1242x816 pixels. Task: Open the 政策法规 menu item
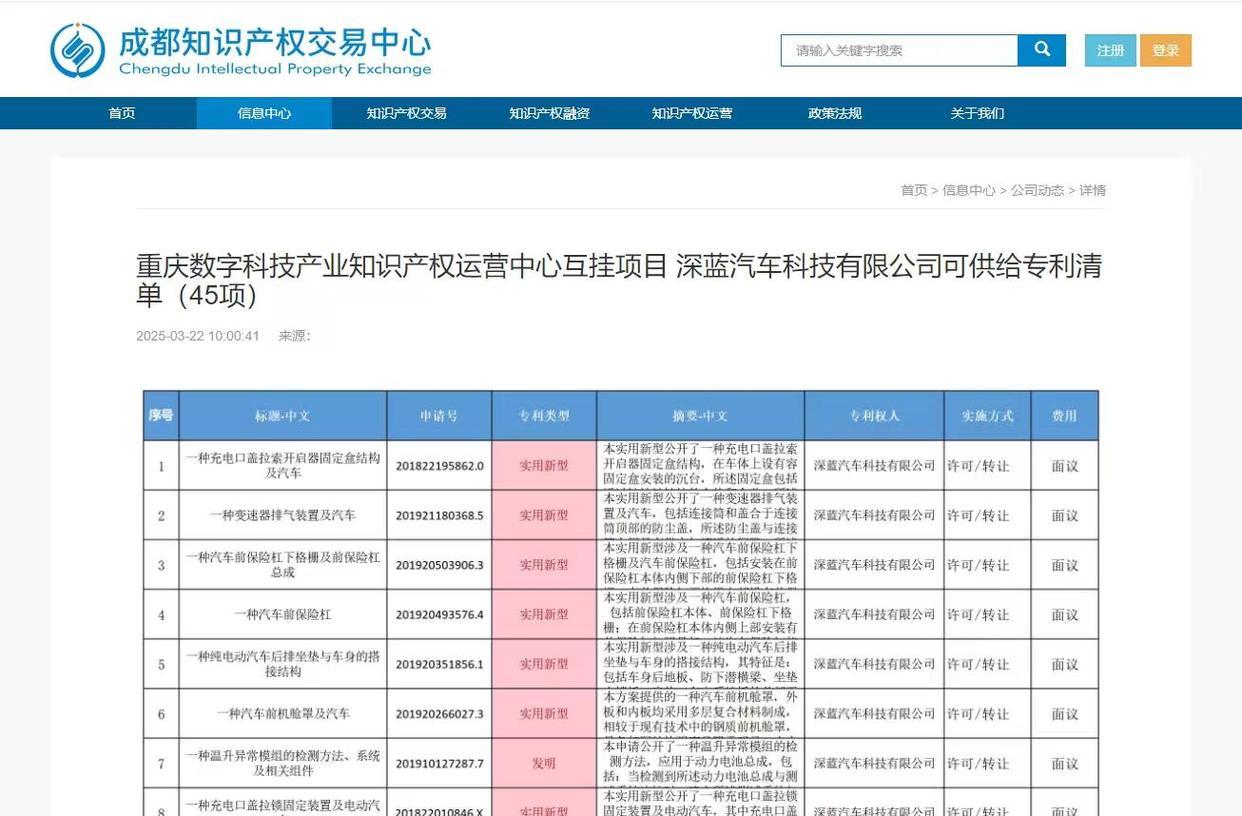coord(833,112)
